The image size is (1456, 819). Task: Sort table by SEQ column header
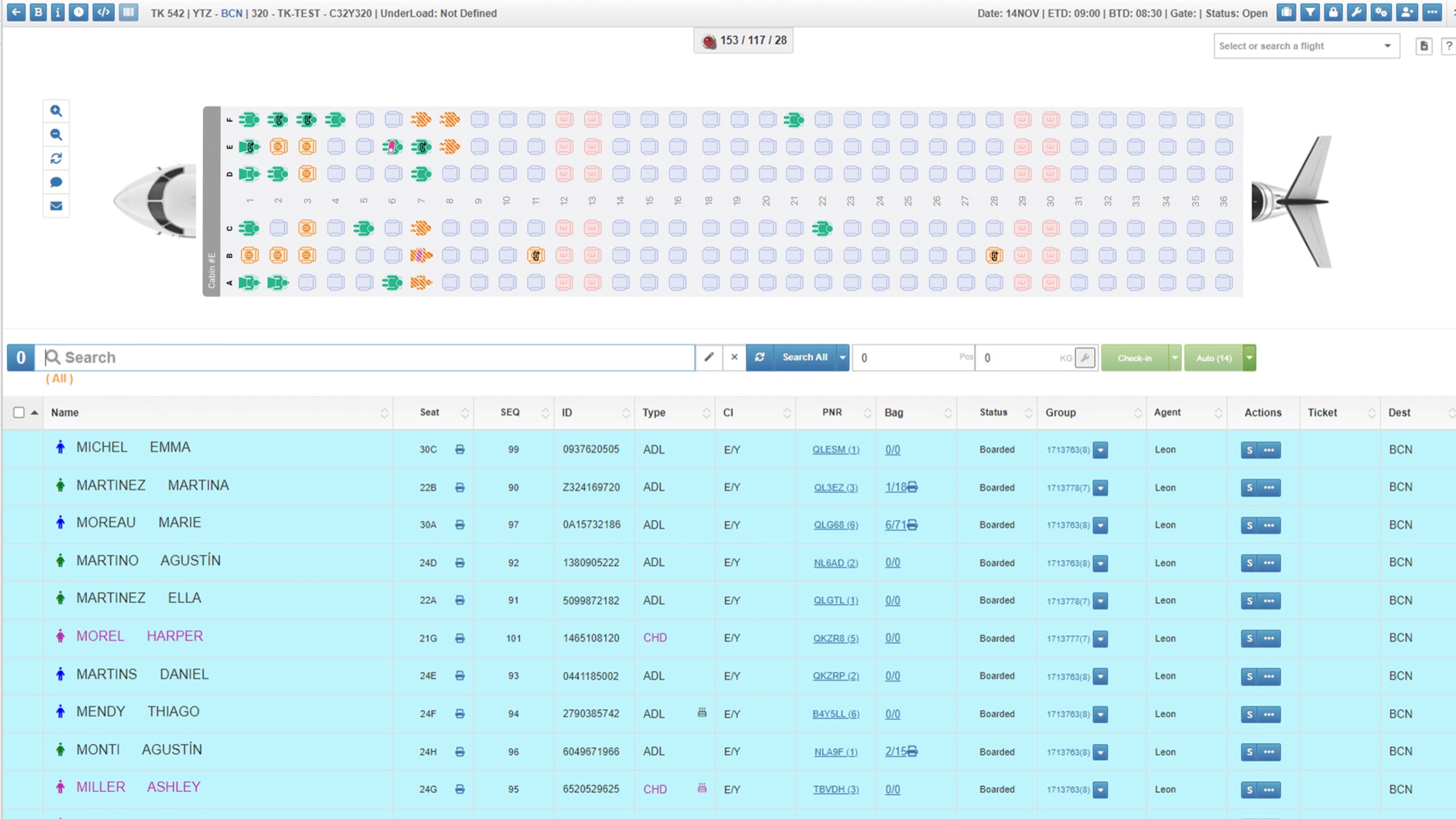tap(514, 412)
